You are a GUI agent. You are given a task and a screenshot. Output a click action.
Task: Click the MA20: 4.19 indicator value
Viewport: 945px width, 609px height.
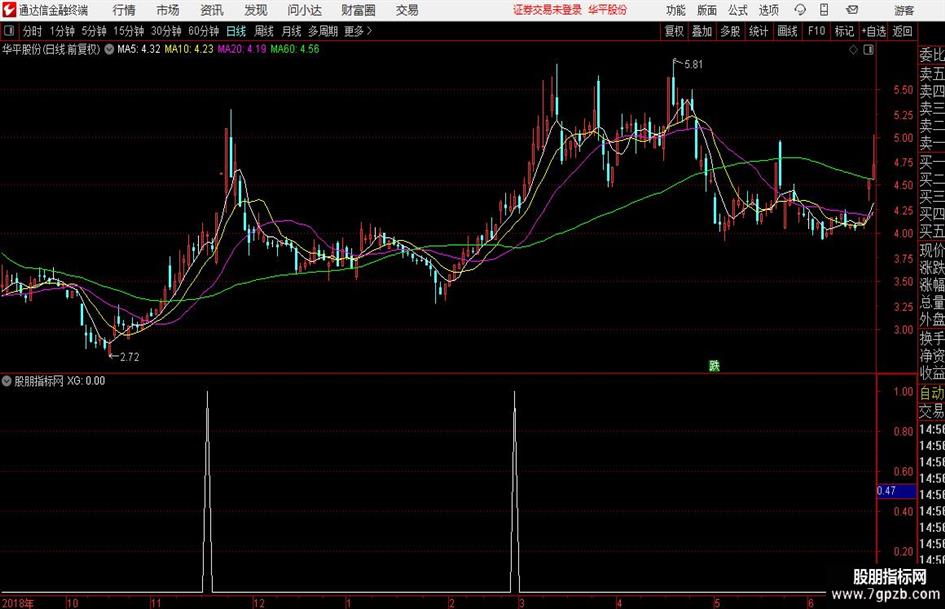tap(242, 49)
